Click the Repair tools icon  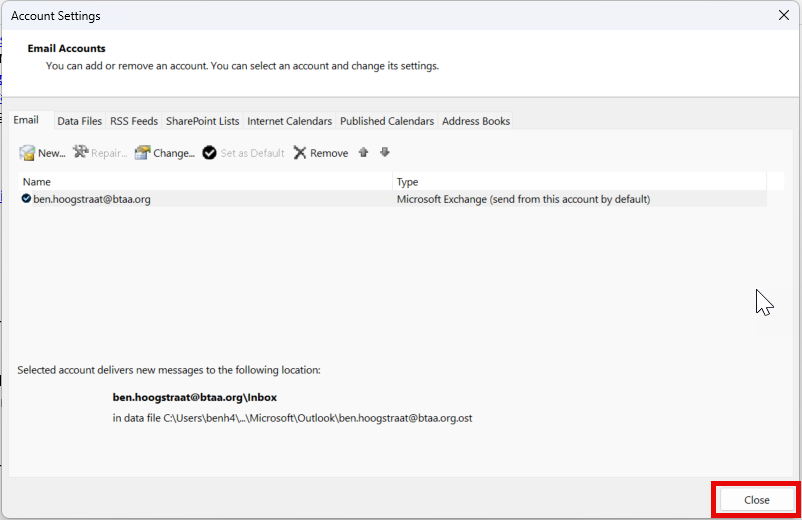(80, 152)
